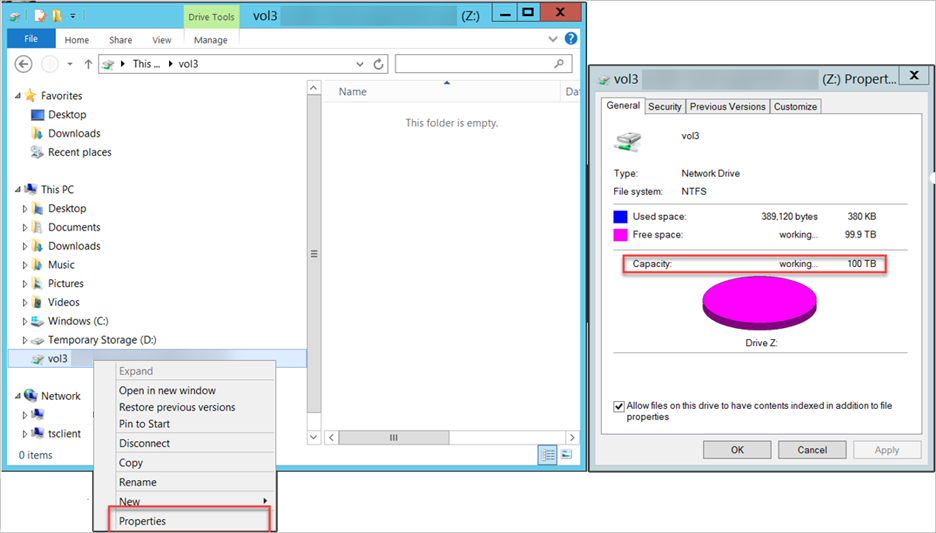Switch to large icons view layout
Viewport: 936px width, 533px height.
click(x=566, y=455)
